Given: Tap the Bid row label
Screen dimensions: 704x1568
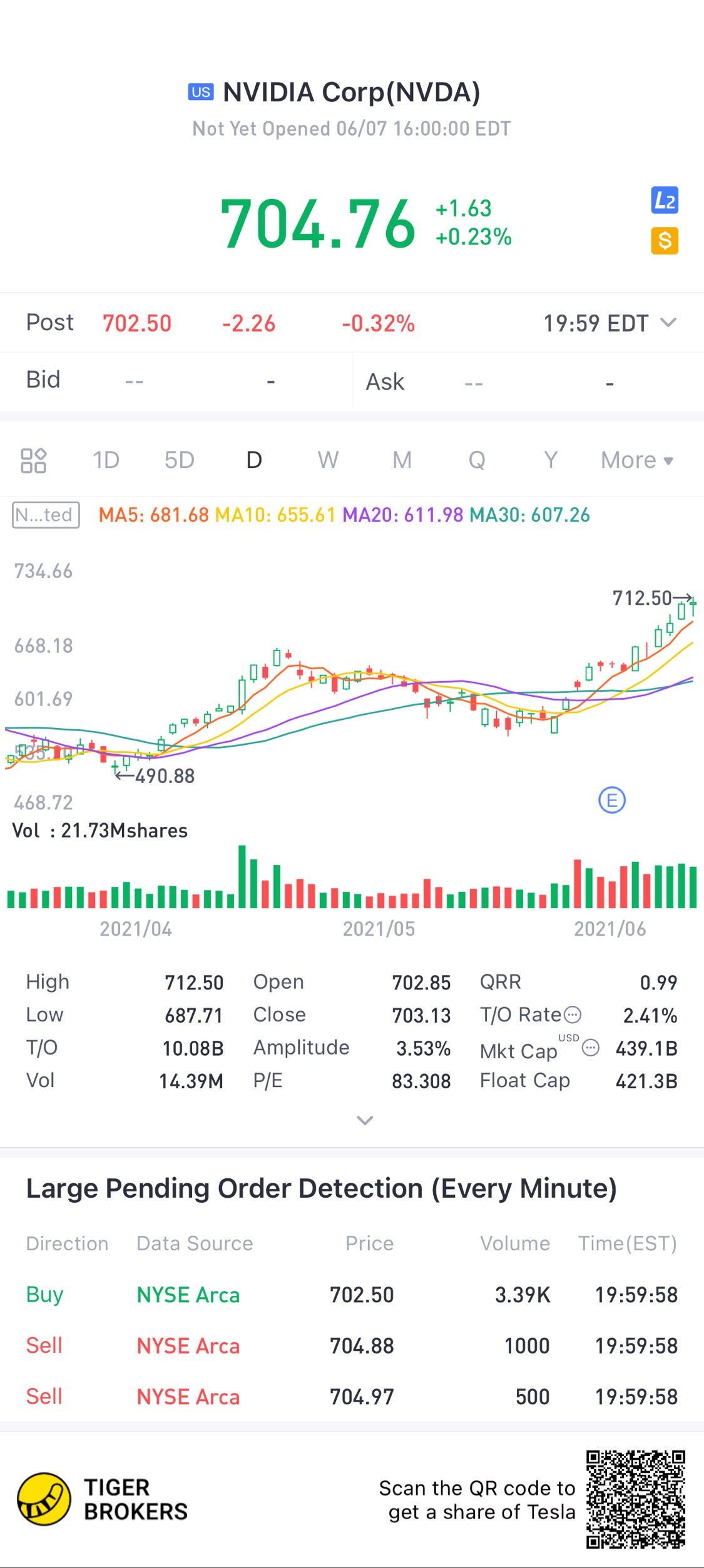Looking at the screenshot, I should coord(43,380).
